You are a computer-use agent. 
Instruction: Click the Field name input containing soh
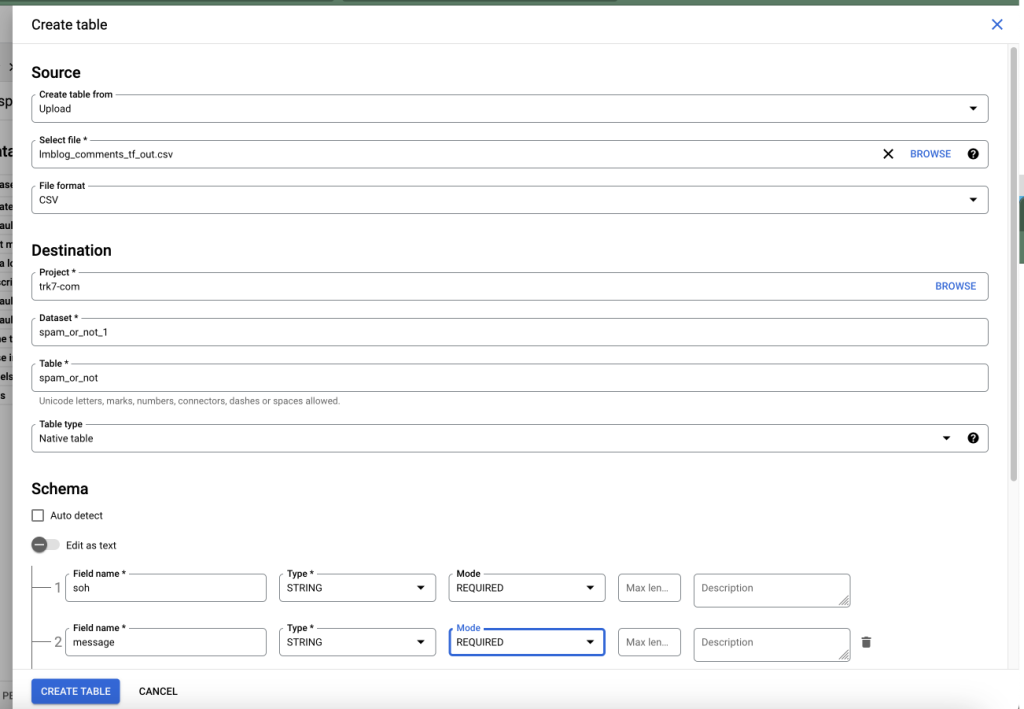pyautogui.click(x=166, y=588)
